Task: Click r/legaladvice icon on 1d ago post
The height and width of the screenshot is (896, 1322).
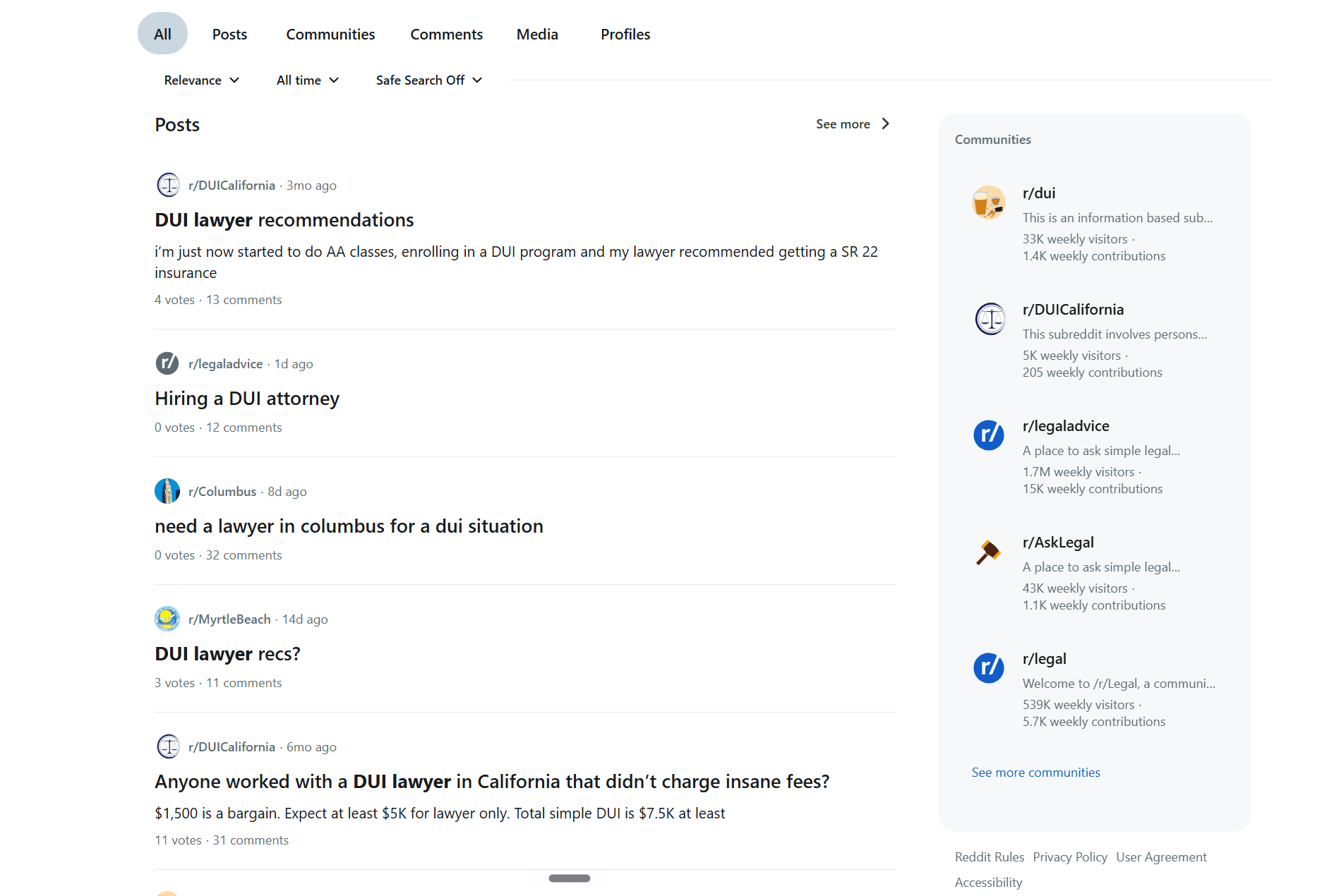Action: tap(167, 364)
